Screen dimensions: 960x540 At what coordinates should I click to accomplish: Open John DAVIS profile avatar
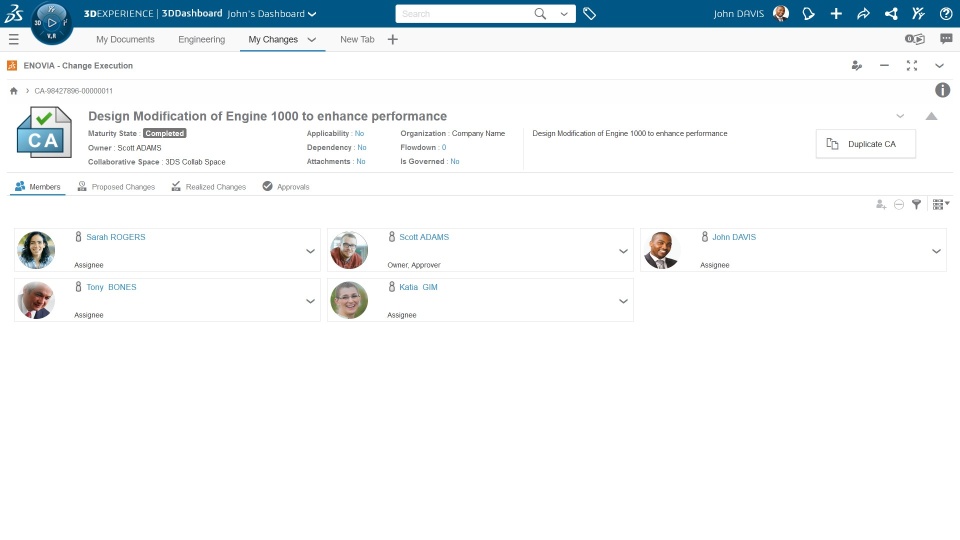781,13
